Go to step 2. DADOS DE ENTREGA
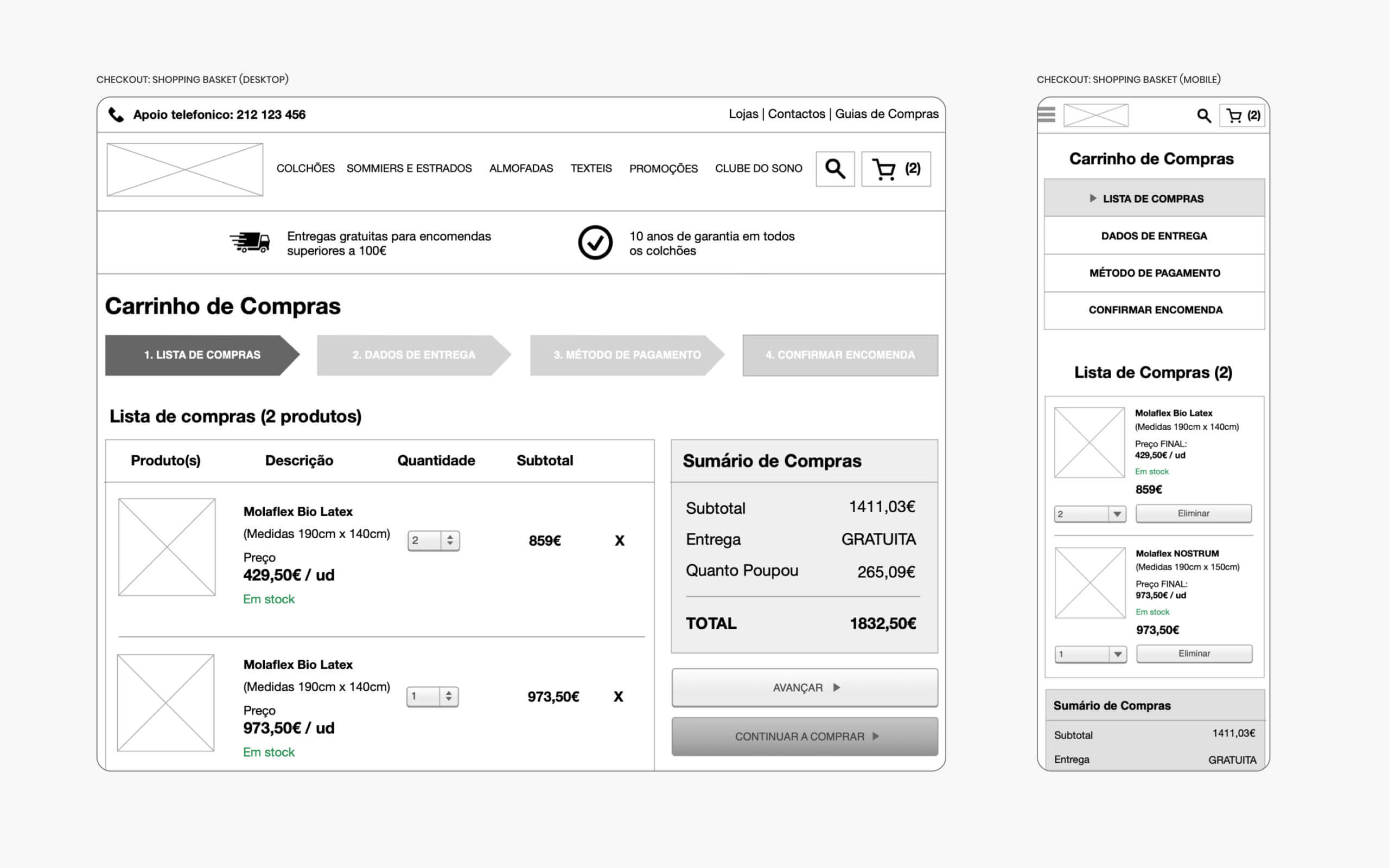Viewport: 1389px width, 868px height. tap(414, 355)
